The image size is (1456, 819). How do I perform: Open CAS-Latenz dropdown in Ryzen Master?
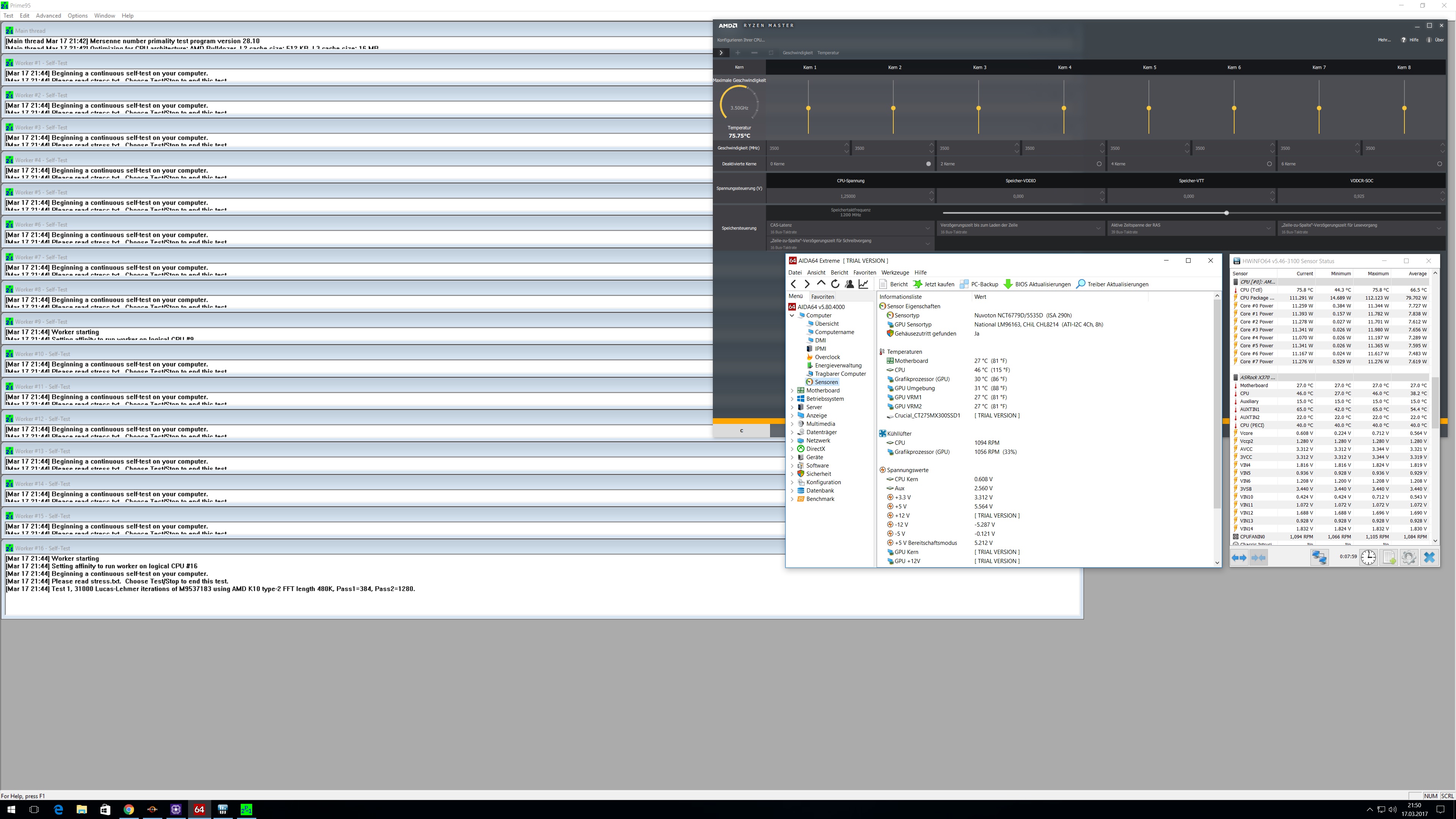click(x=927, y=228)
